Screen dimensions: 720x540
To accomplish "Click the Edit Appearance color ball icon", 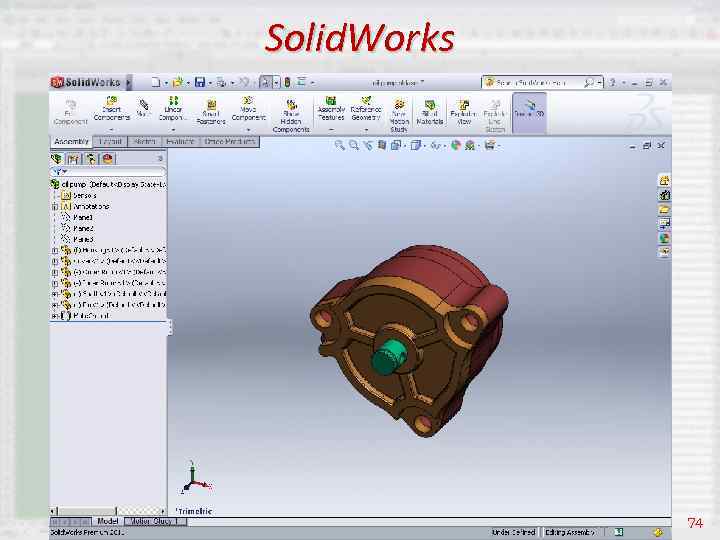I will click(x=456, y=146).
